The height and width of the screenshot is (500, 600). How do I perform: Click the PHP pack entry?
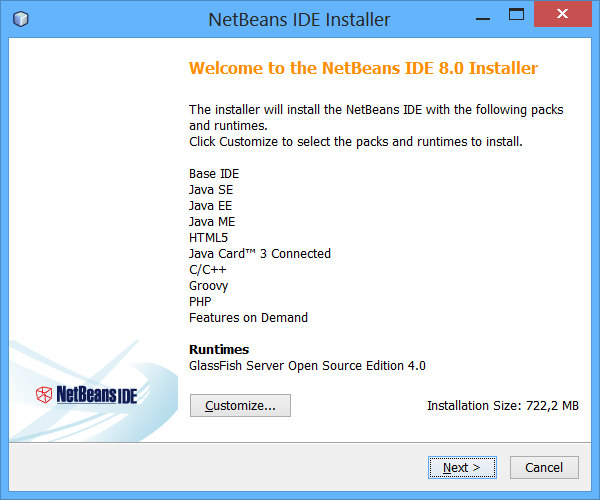200,302
